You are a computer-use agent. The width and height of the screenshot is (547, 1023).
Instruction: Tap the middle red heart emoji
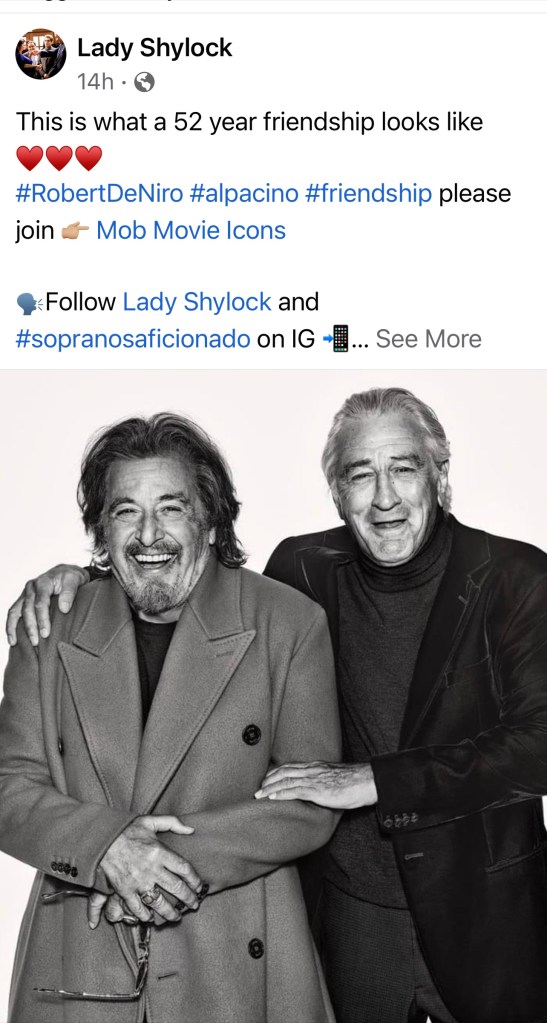[59, 158]
